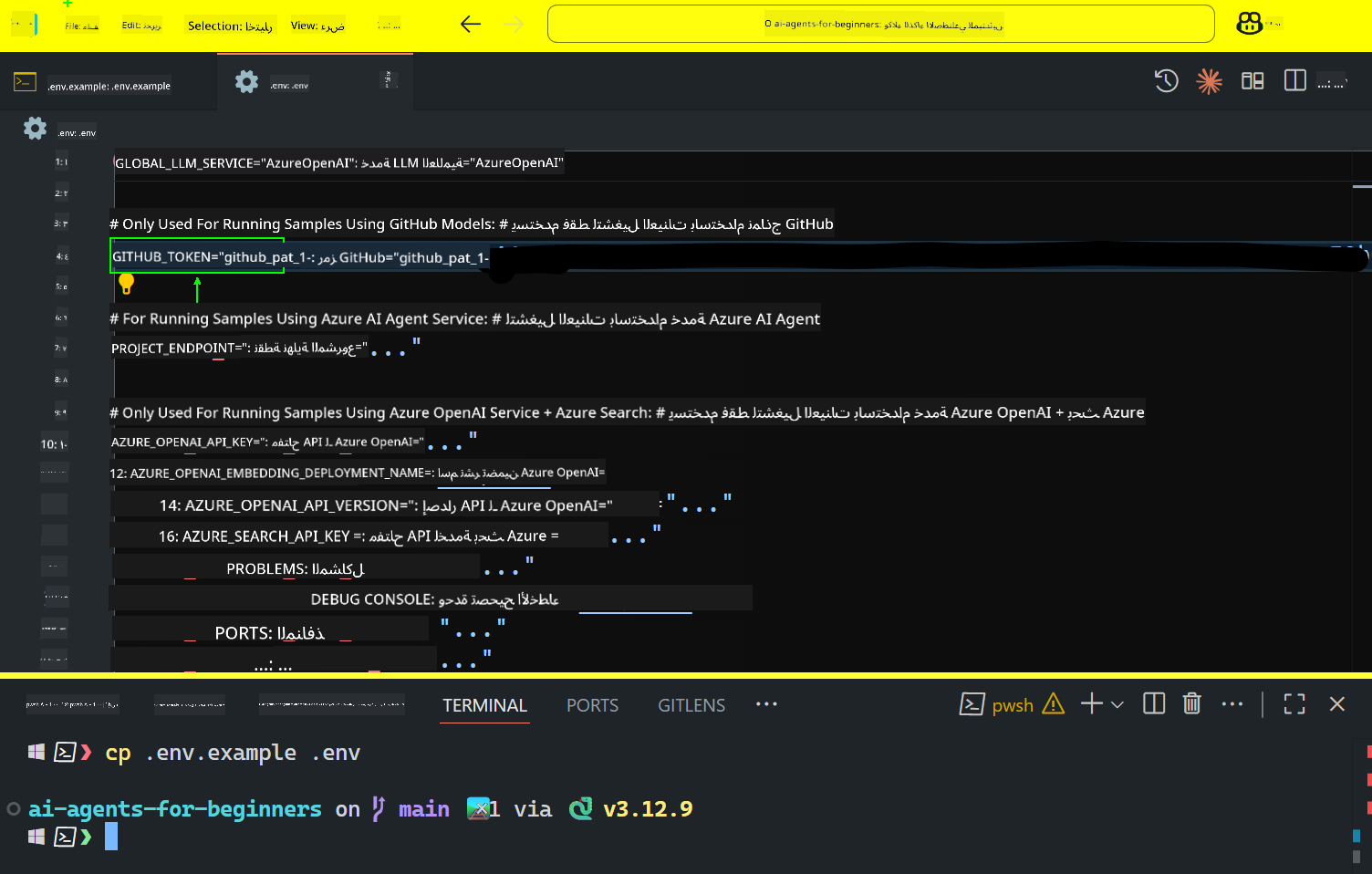Click the Azure AI Agent Service comment
This screenshot has width=1372, height=874.
(x=464, y=318)
